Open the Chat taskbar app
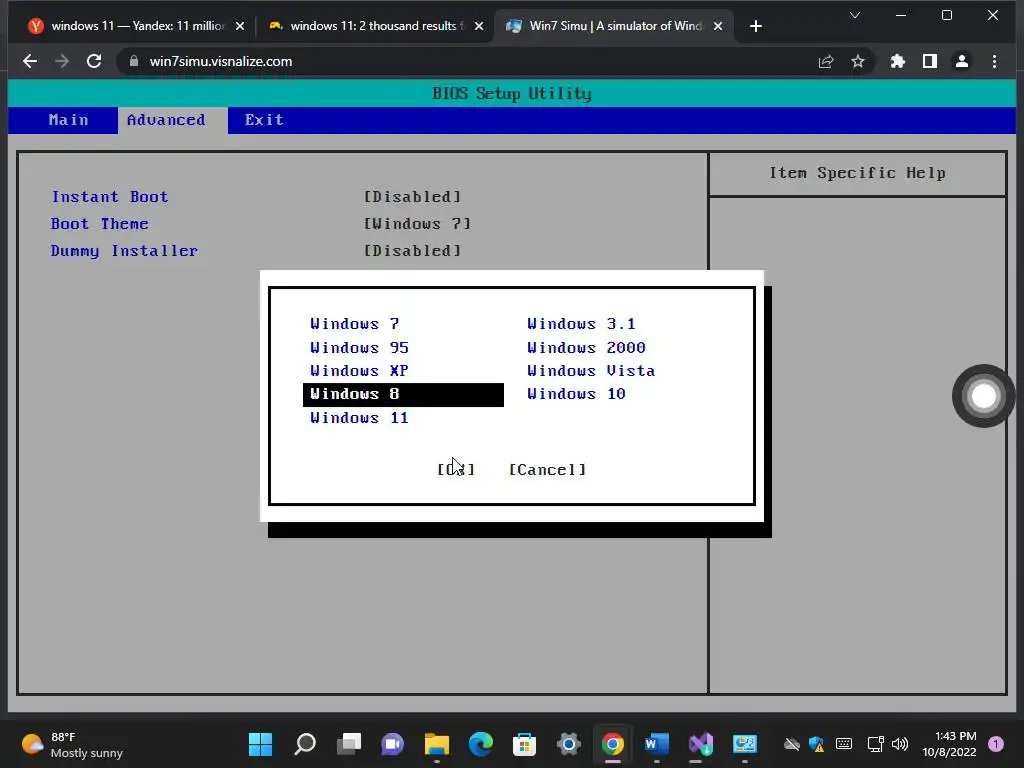This screenshot has height=768, width=1024. [x=392, y=744]
